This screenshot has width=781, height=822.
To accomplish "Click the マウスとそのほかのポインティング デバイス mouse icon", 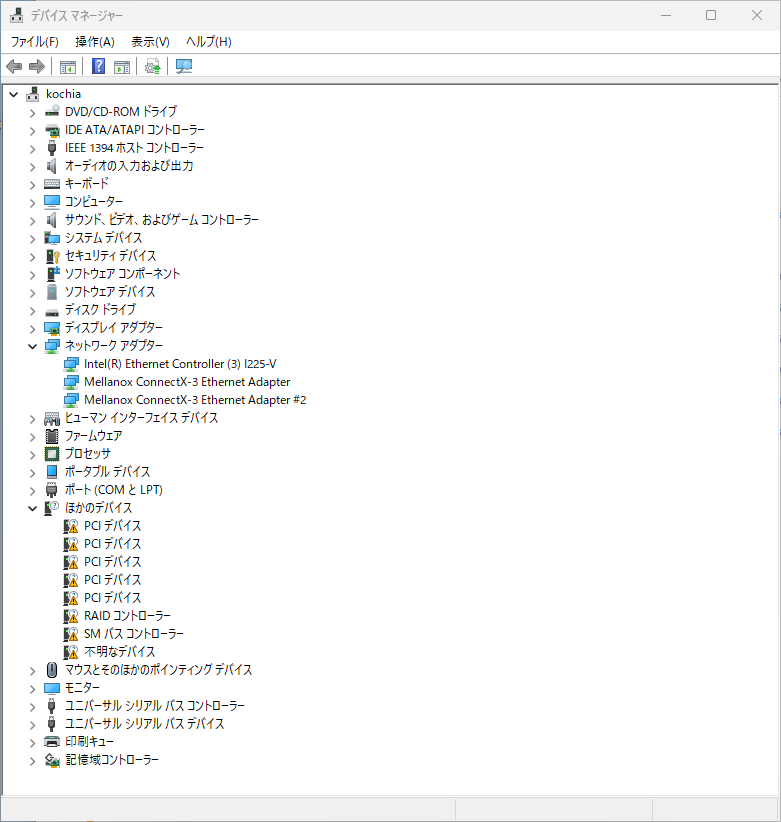I will point(52,669).
